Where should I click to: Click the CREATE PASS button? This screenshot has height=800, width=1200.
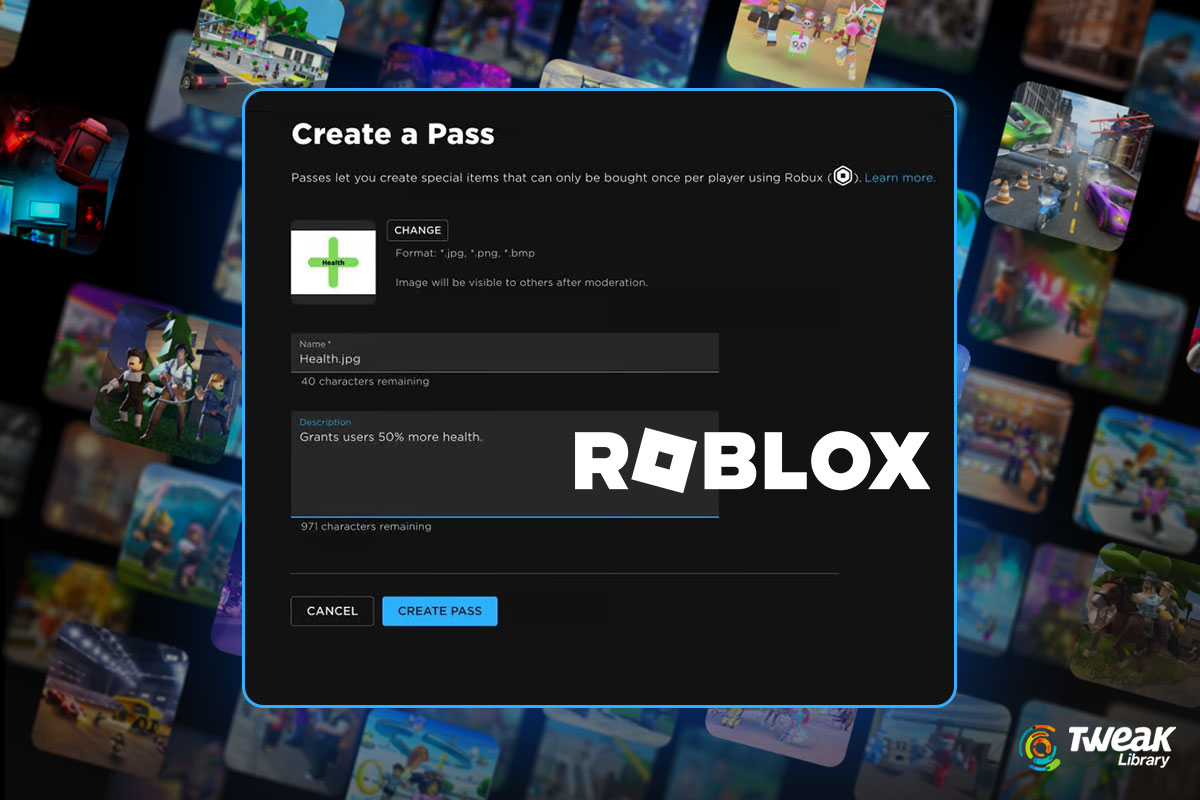439,611
